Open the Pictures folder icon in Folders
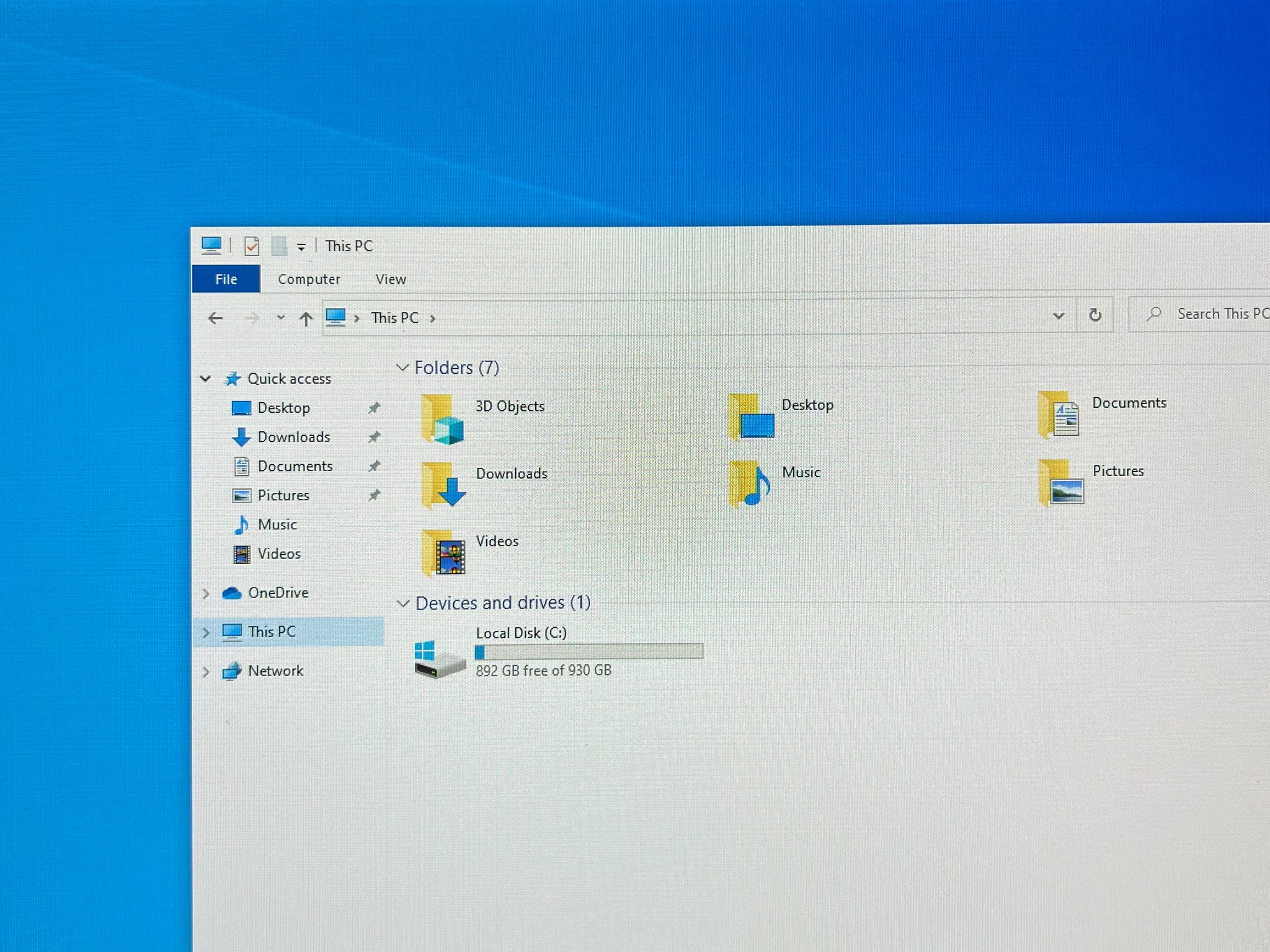 [1060, 482]
